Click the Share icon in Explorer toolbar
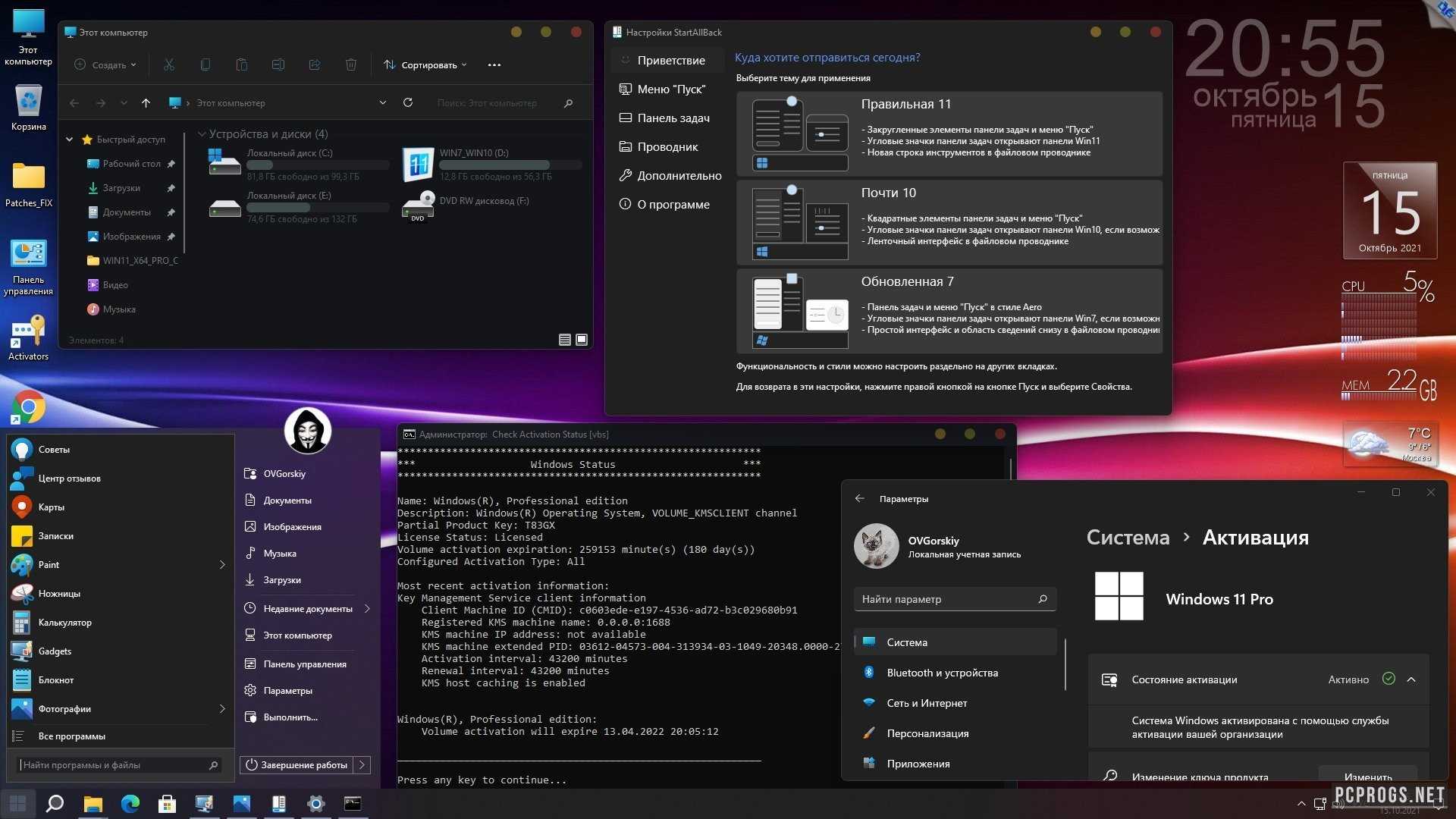 click(315, 65)
